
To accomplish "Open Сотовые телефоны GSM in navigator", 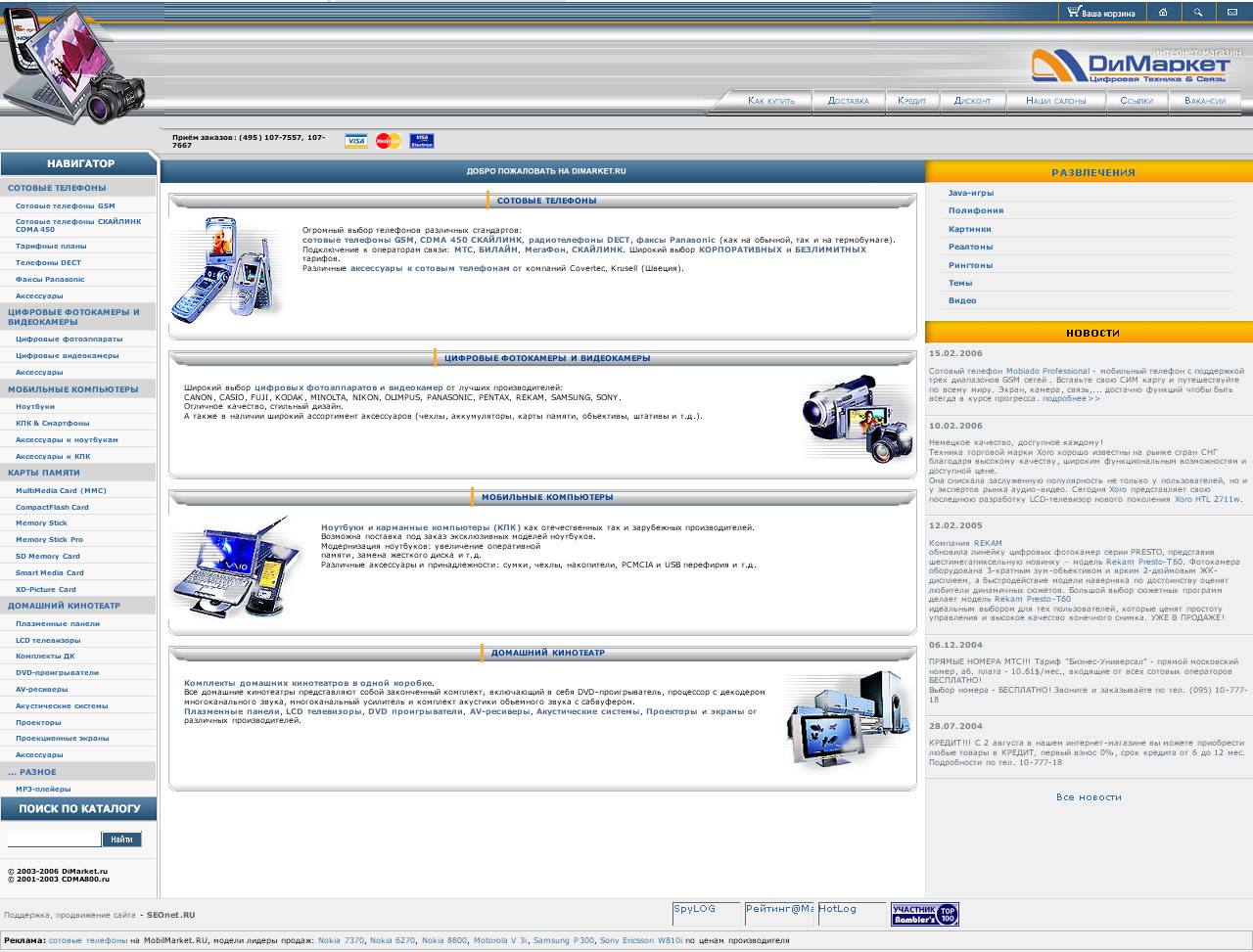I will (66, 206).
